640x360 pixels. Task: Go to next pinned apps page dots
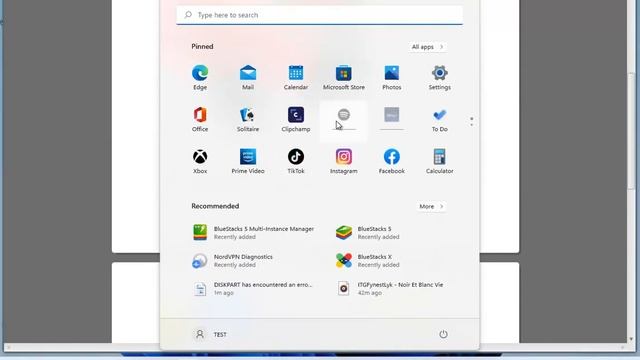[x=471, y=121]
